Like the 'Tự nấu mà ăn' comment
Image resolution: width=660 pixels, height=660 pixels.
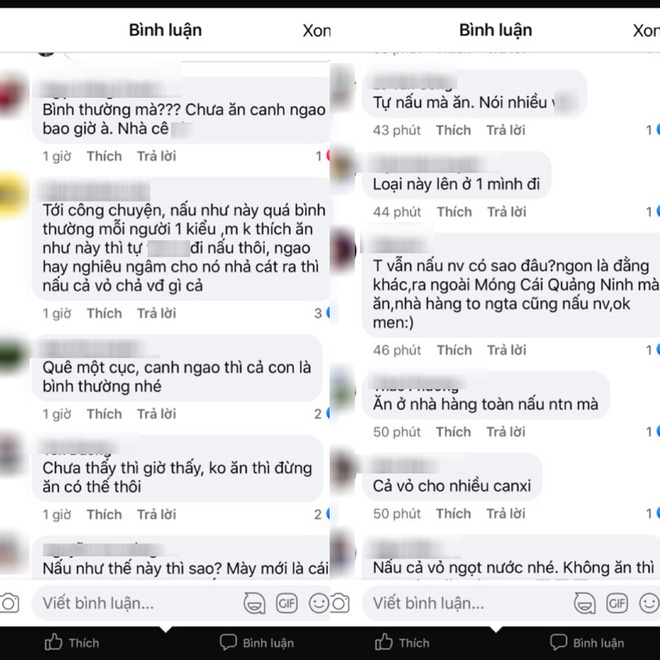[x=453, y=130]
